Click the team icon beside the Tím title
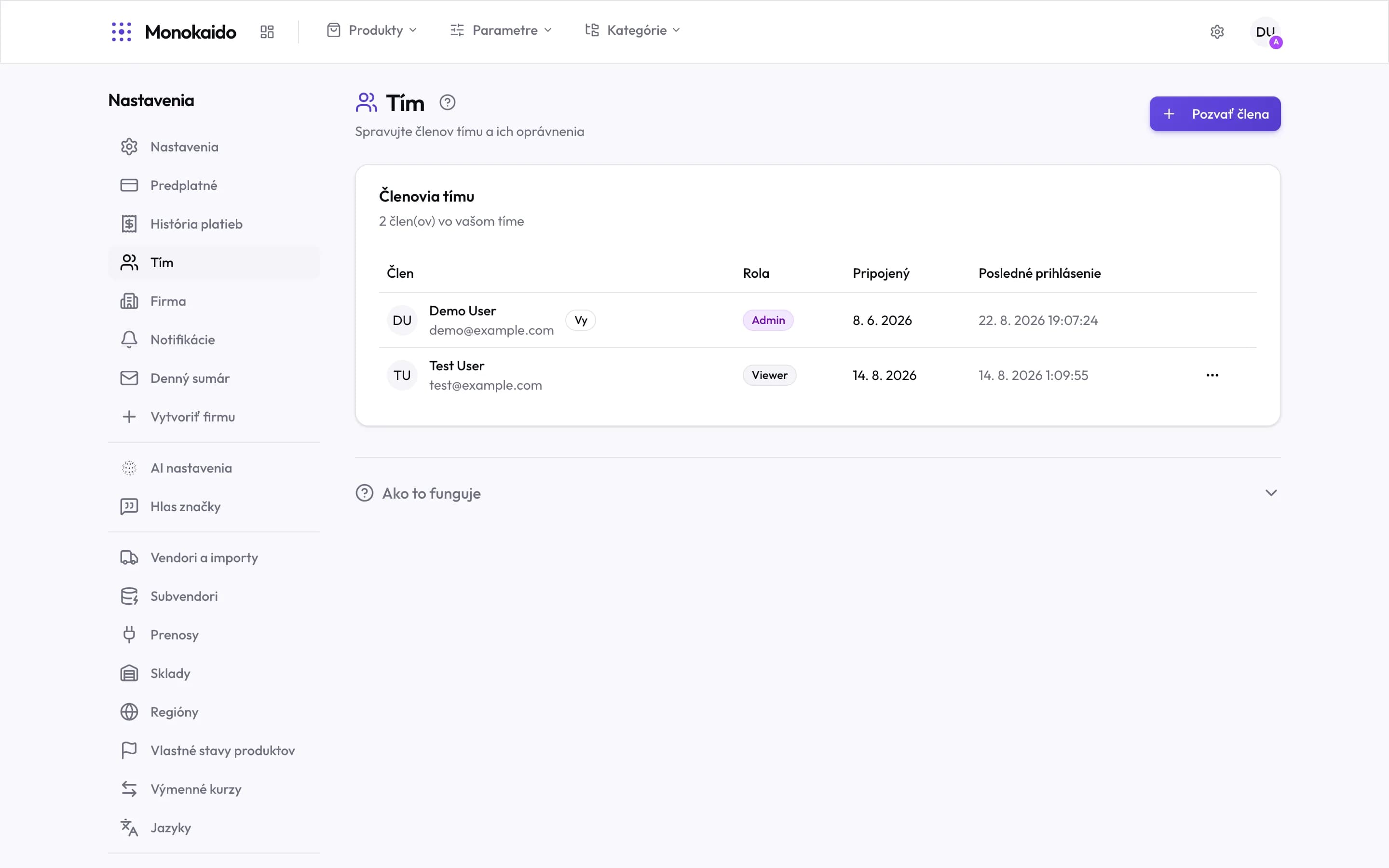 coord(366,103)
